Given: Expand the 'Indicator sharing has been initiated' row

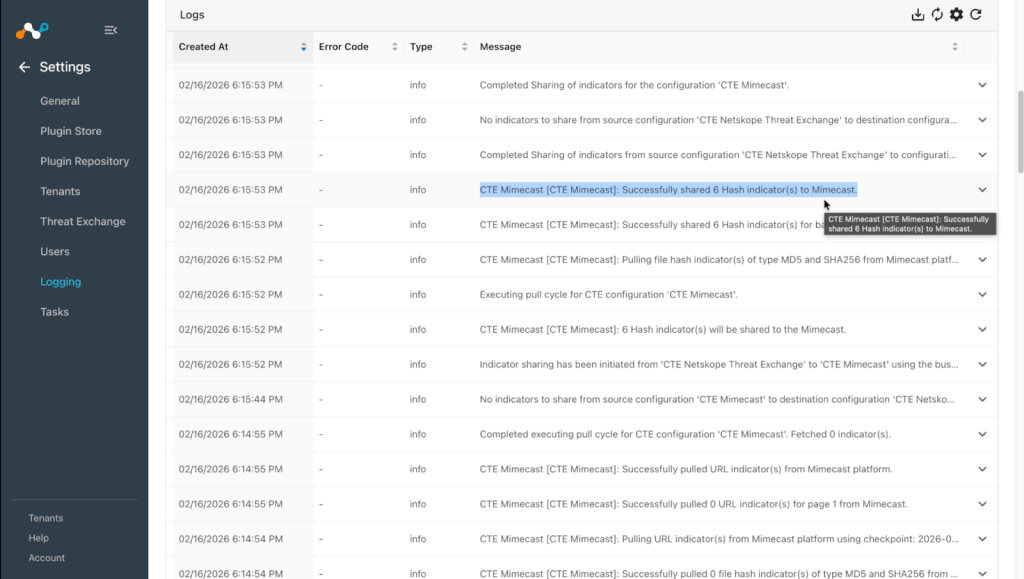Looking at the screenshot, I should [982, 365].
